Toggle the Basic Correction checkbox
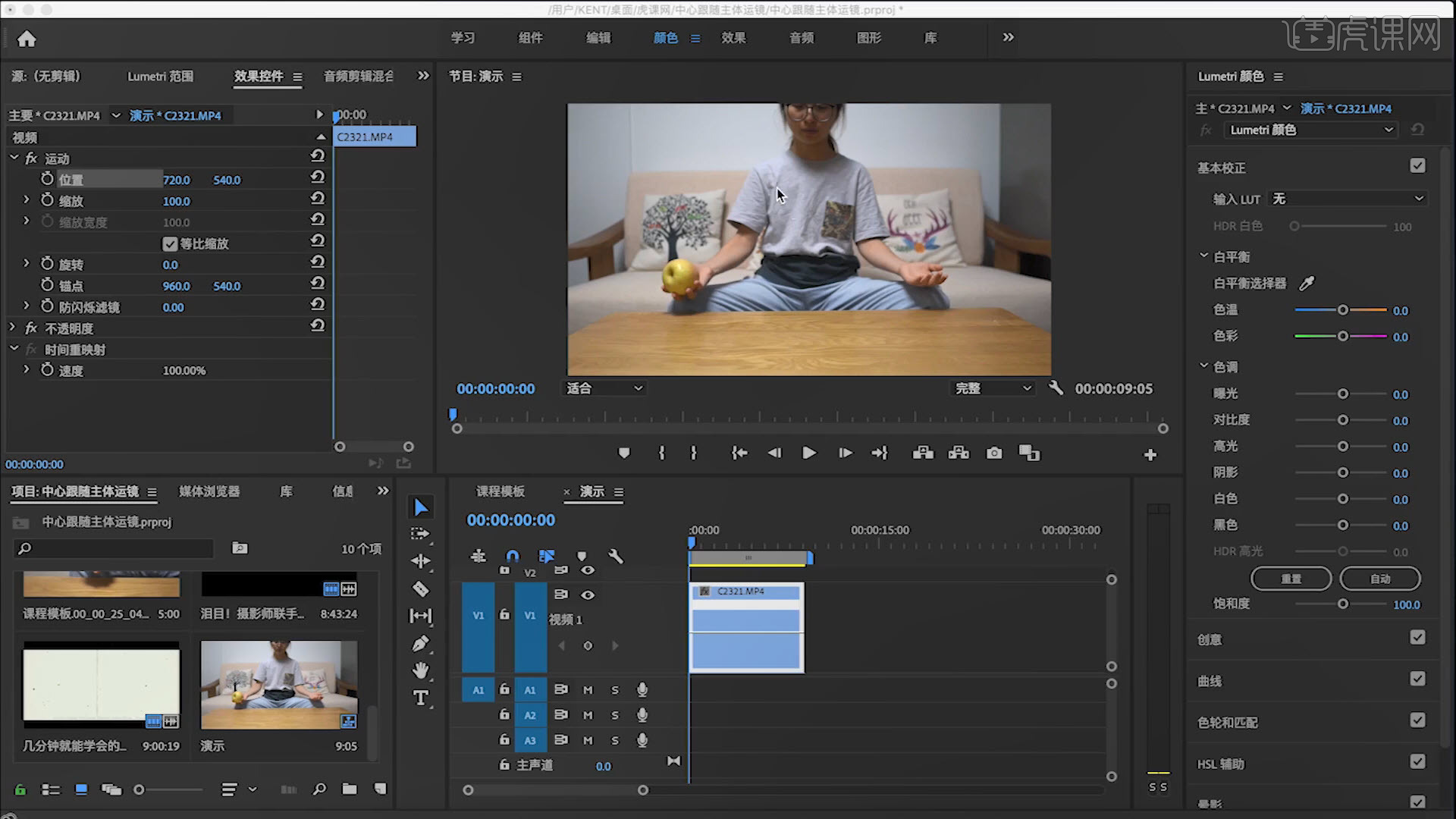The width and height of the screenshot is (1456, 819). pyautogui.click(x=1417, y=166)
